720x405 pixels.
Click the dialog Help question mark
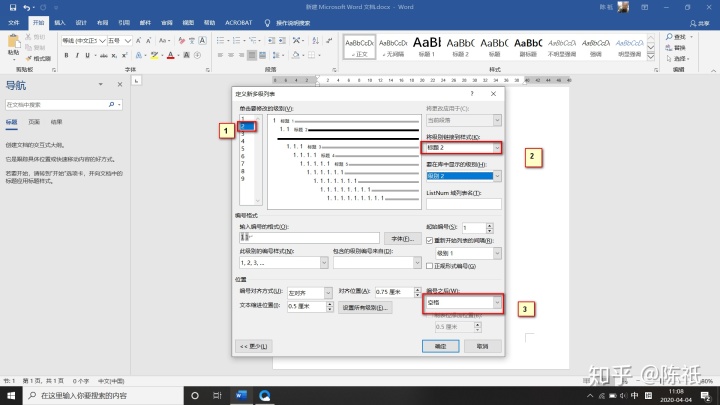coord(472,94)
